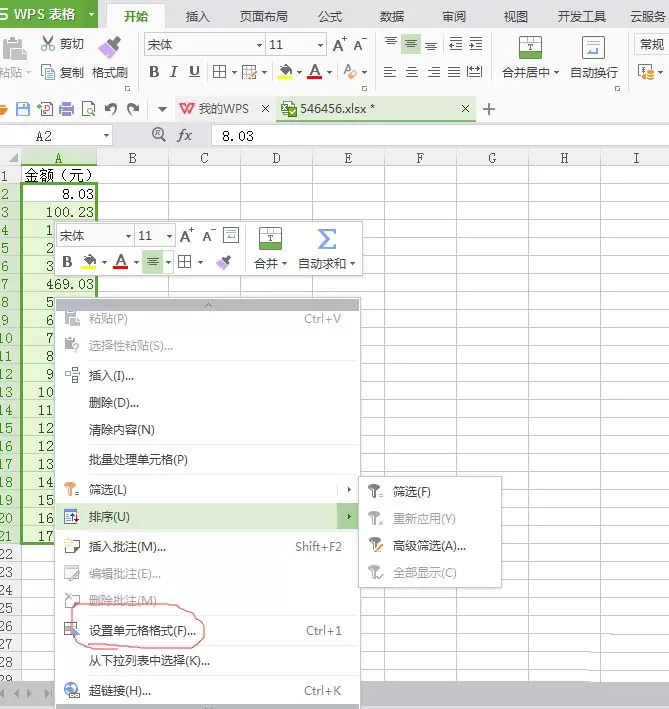Select the Format Painter brush
The height and width of the screenshot is (709, 669).
click(110, 47)
